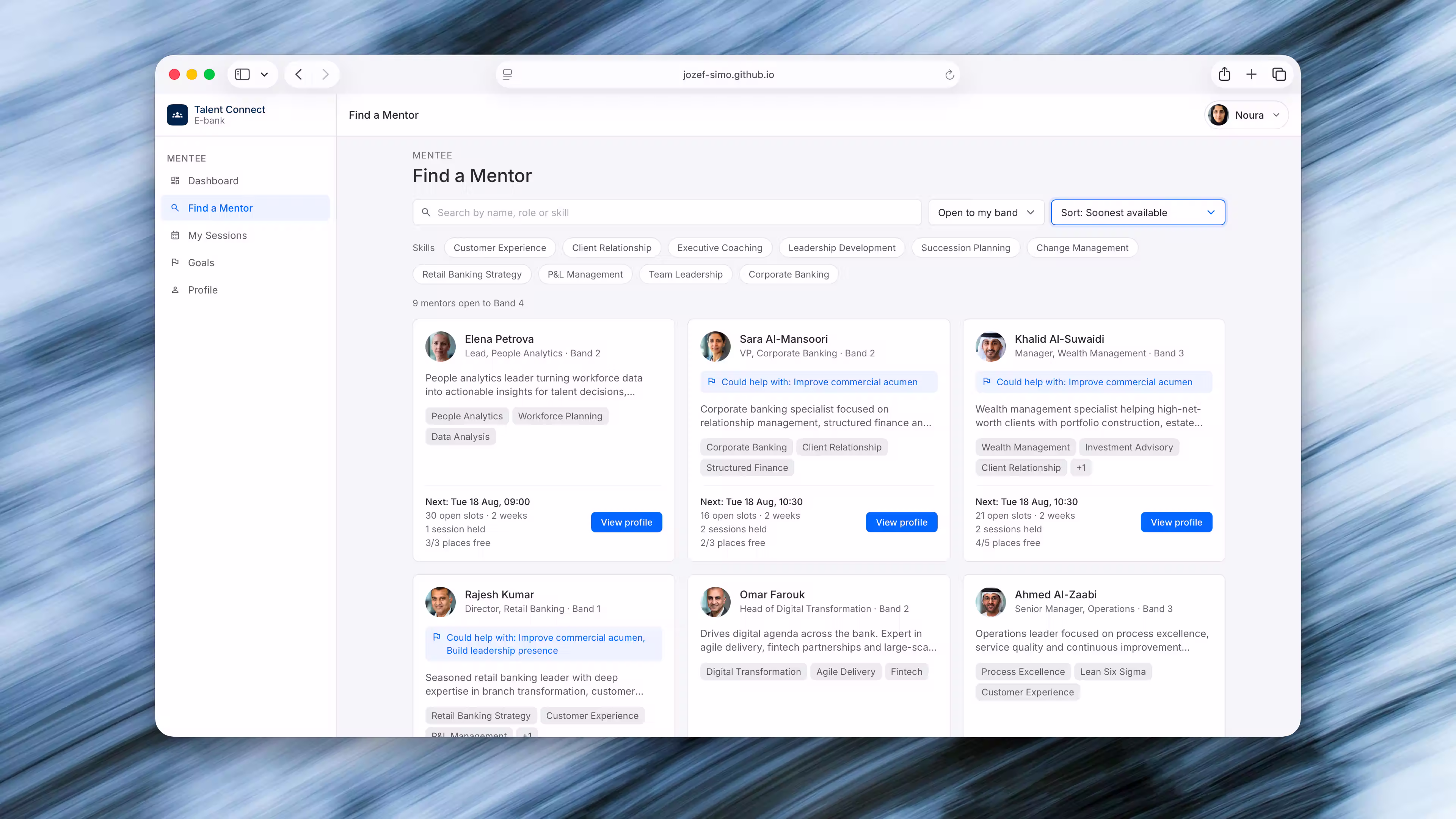Click the magnifier icon in the search box
Image resolution: width=1456 pixels, height=819 pixels.
(x=426, y=212)
